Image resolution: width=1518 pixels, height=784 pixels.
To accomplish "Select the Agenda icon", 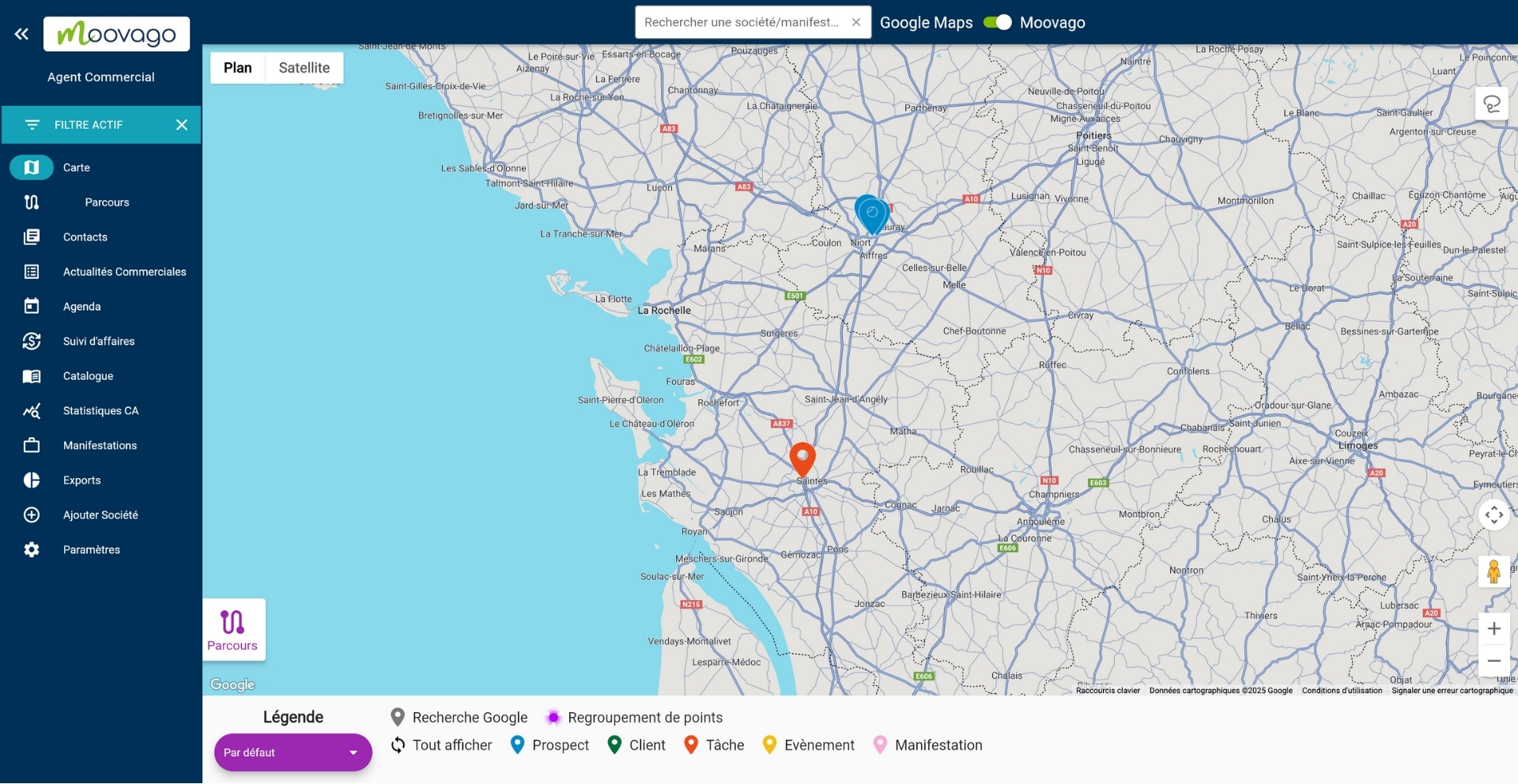I will [x=32, y=306].
